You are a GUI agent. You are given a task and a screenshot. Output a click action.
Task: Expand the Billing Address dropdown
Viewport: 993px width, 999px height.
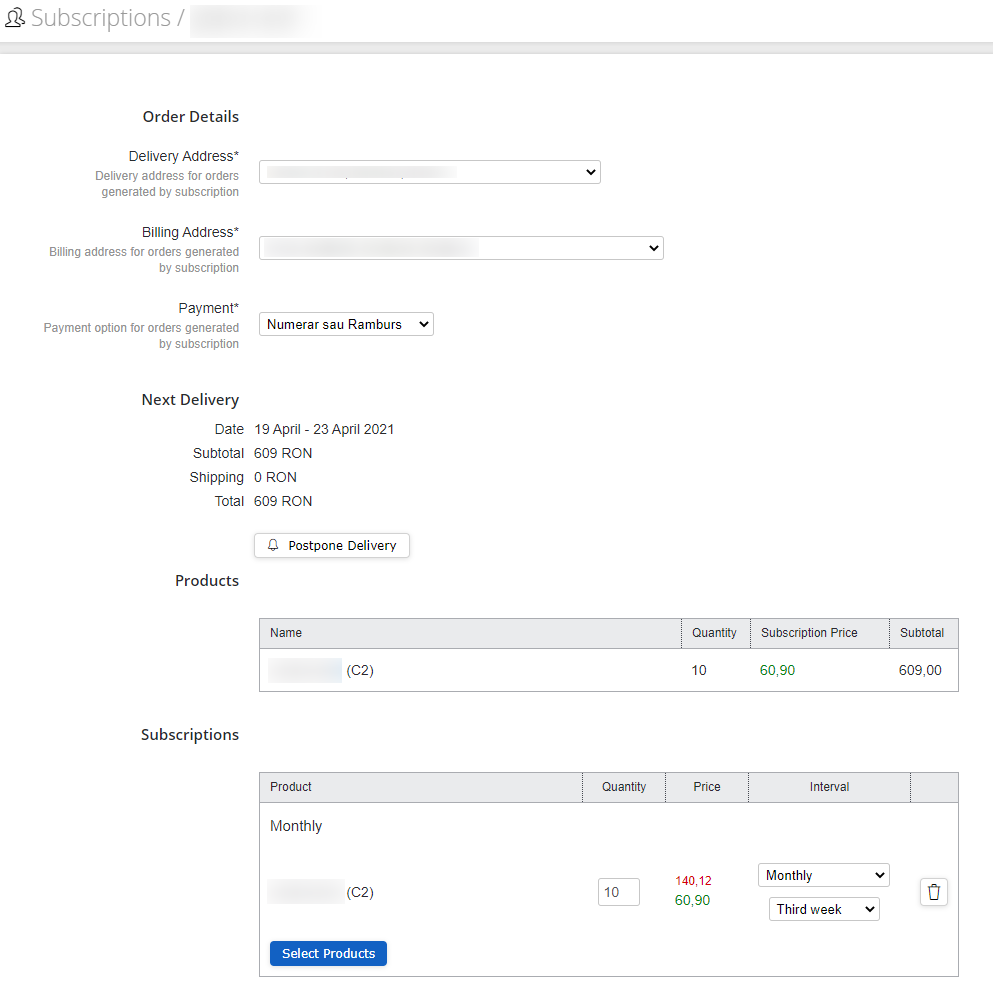[x=461, y=248]
